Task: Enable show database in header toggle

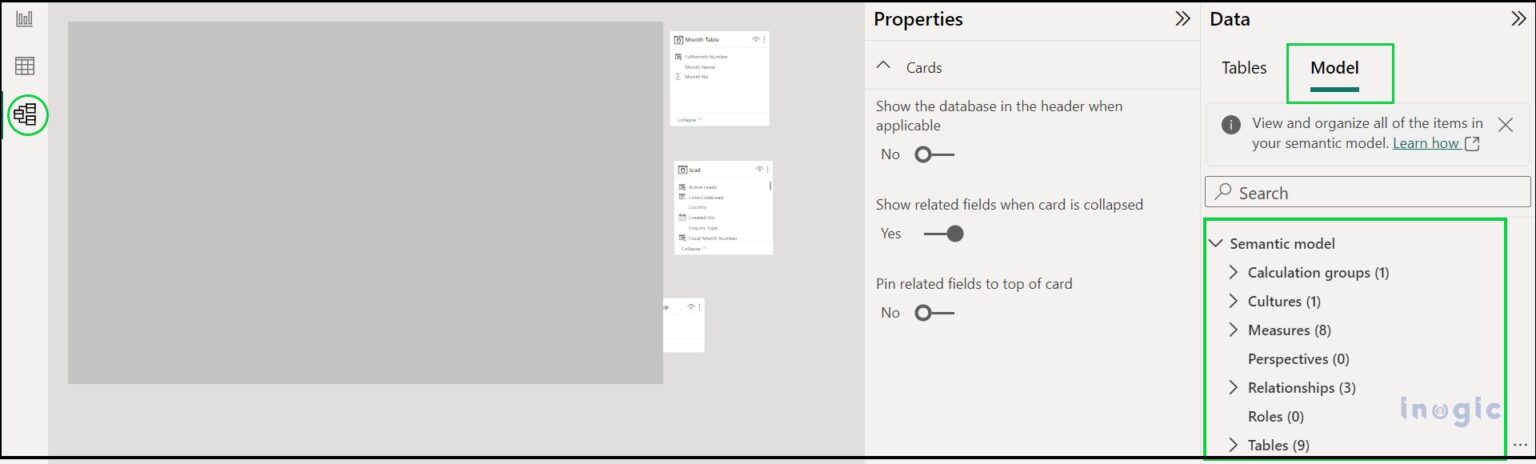Action: coord(934,154)
